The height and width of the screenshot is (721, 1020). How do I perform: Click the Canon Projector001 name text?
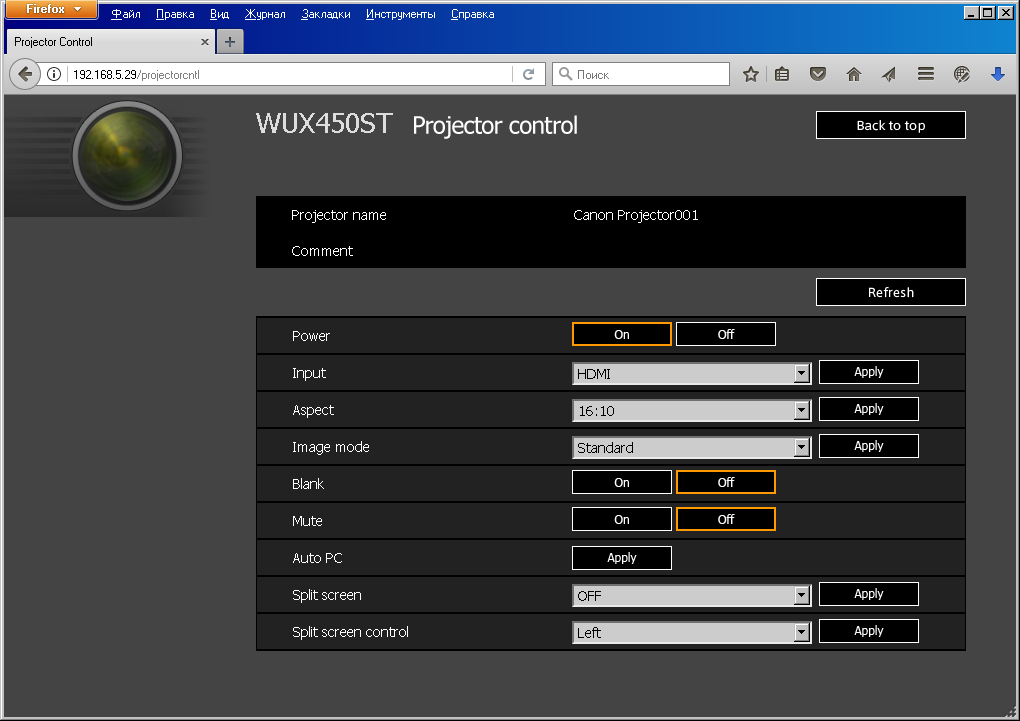[636, 215]
